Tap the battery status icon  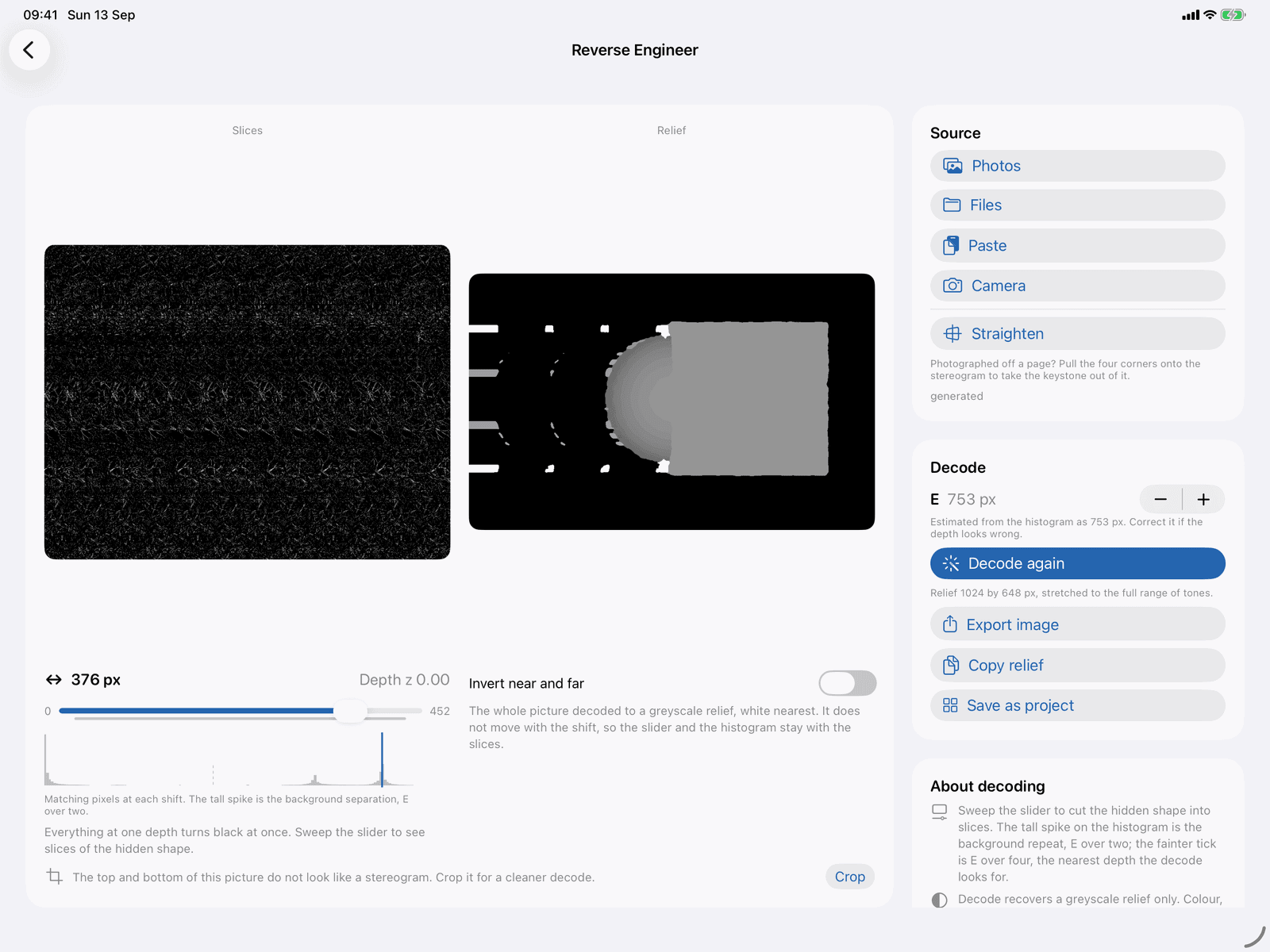[x=1233, y=15]
